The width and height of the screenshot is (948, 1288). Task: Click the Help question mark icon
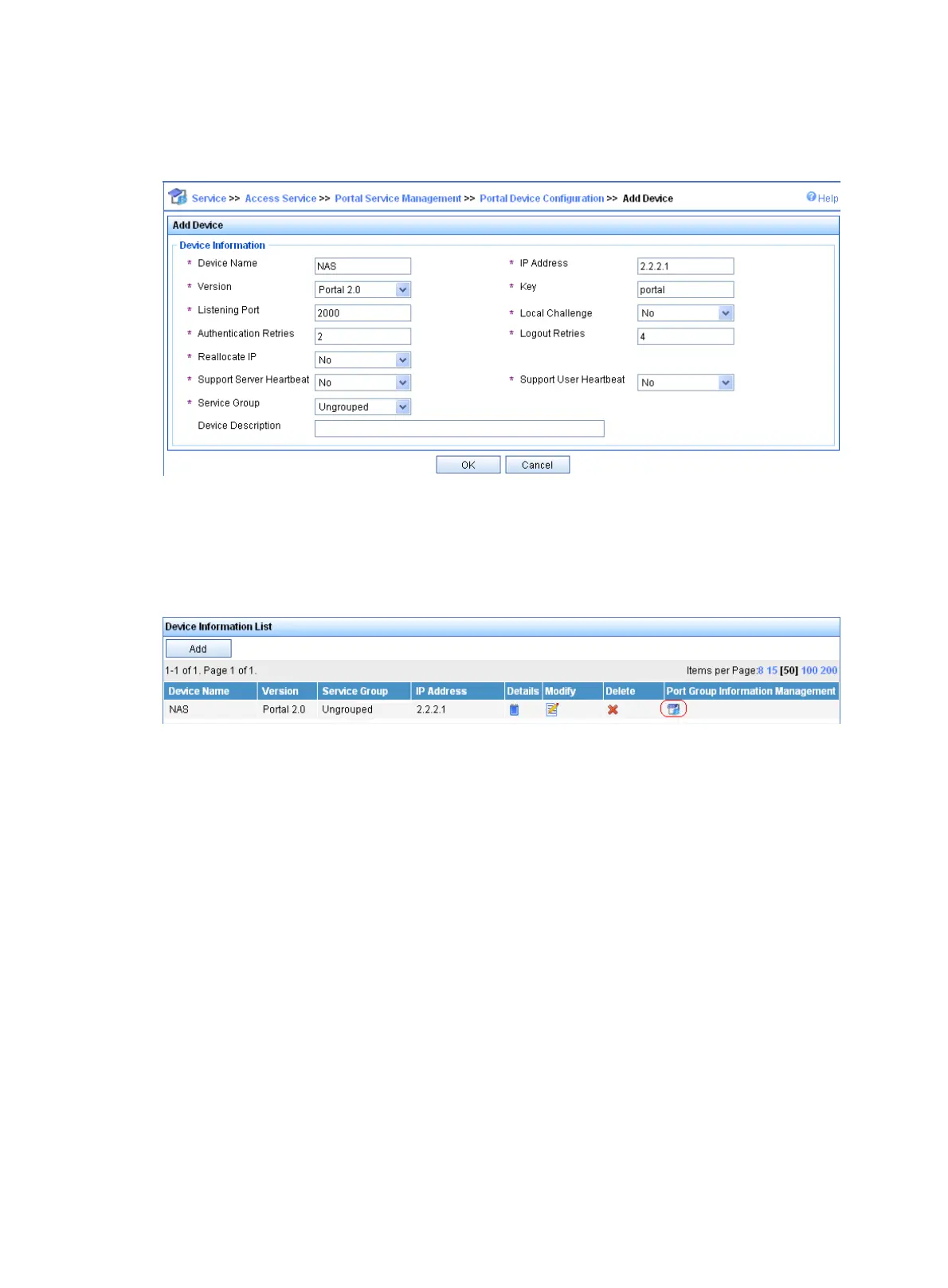click(811, 197)
